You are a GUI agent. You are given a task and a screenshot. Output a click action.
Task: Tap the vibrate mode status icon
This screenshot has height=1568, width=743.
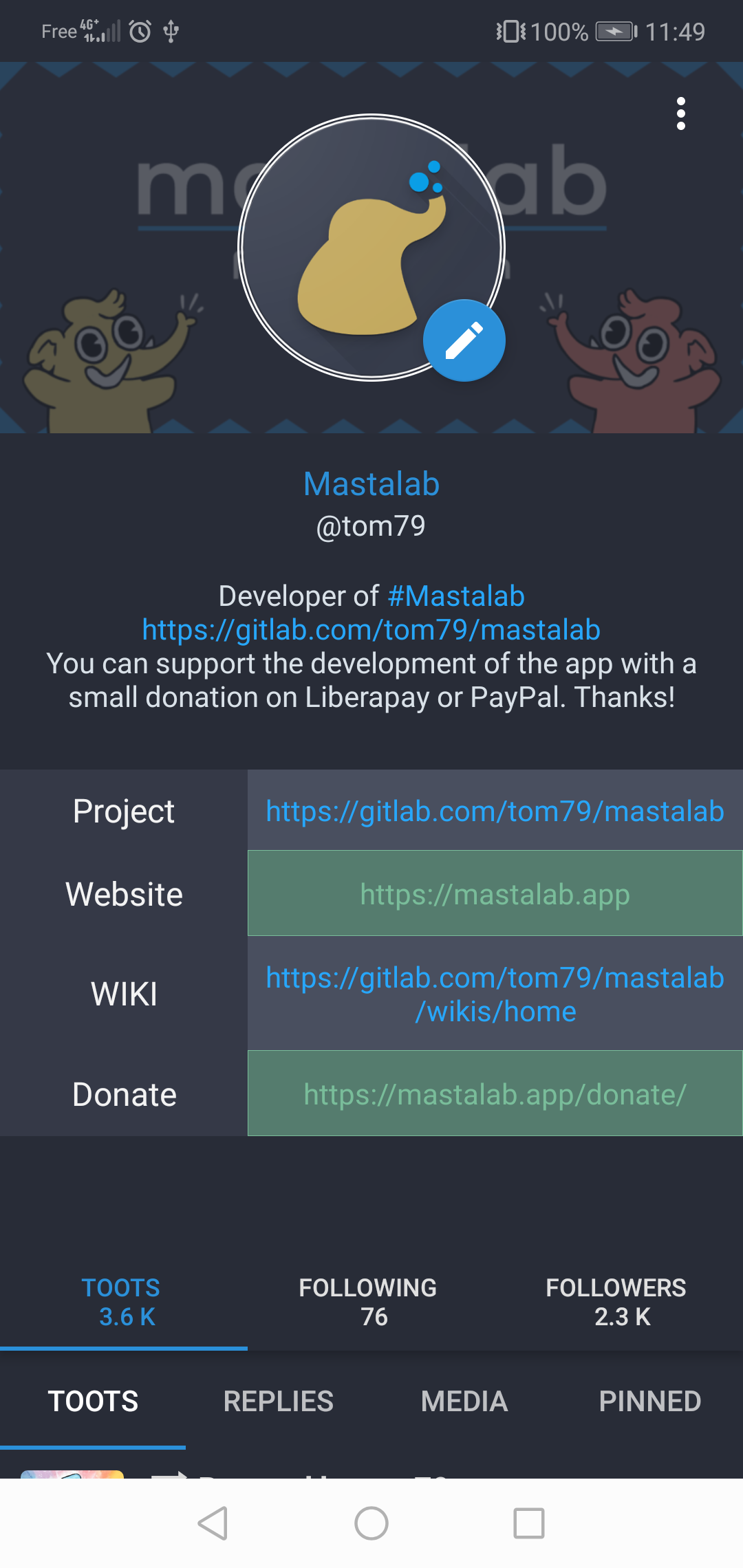(510, 32)
